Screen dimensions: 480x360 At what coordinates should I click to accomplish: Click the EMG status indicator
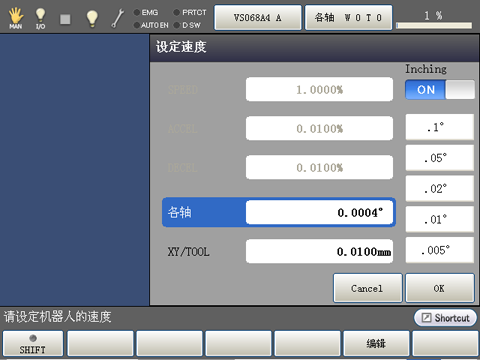[x=146, y=13]
